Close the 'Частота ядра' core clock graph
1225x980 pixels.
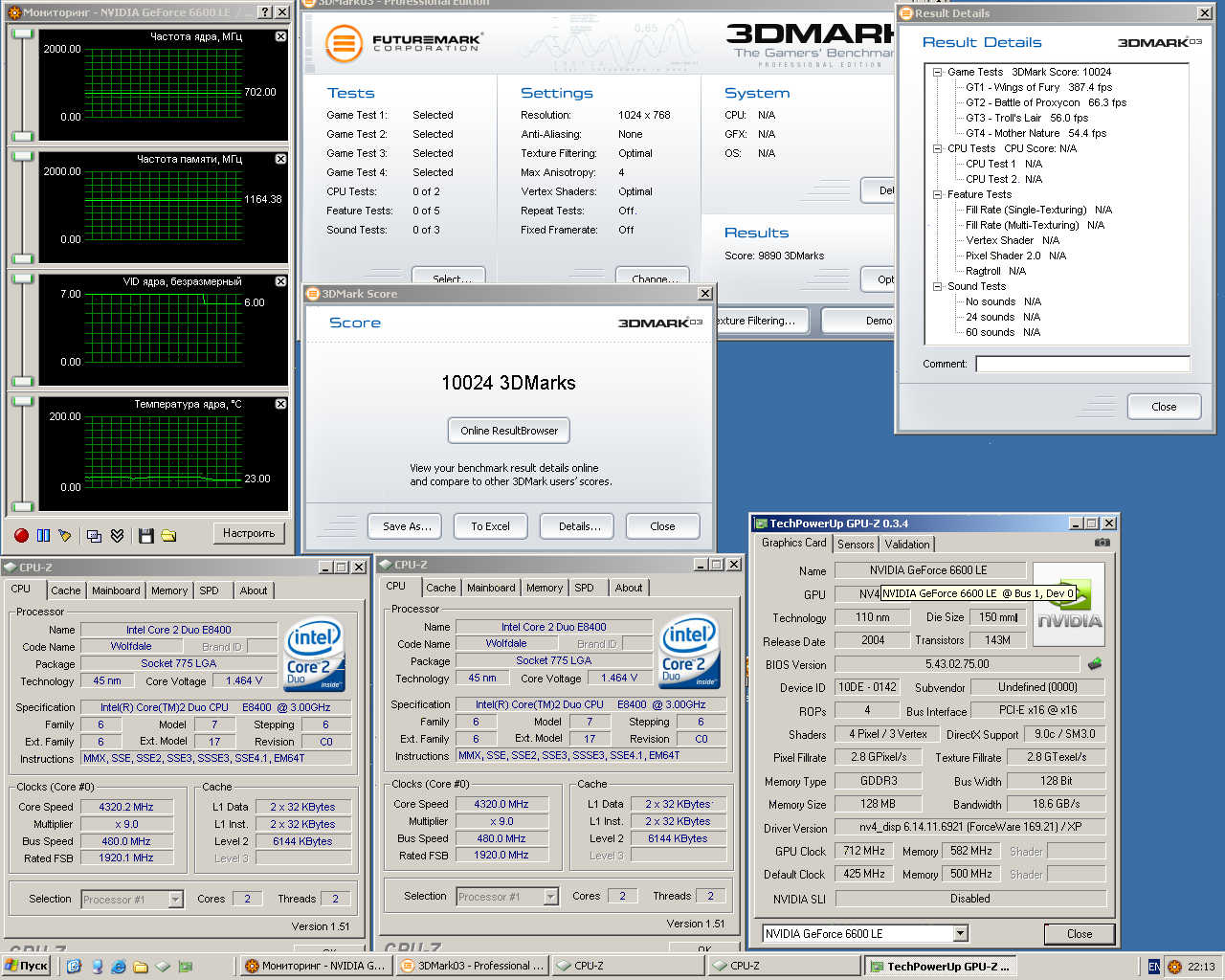click(280, 36)
